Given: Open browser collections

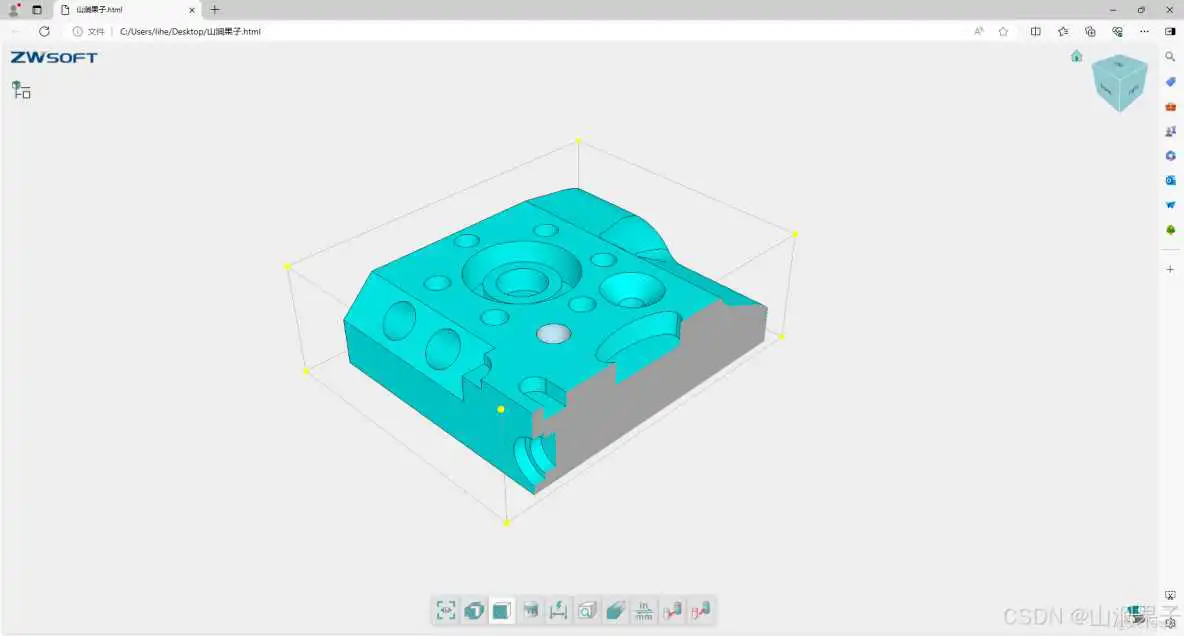Looking at the screenshot, I should click(x=1090, y=32).
